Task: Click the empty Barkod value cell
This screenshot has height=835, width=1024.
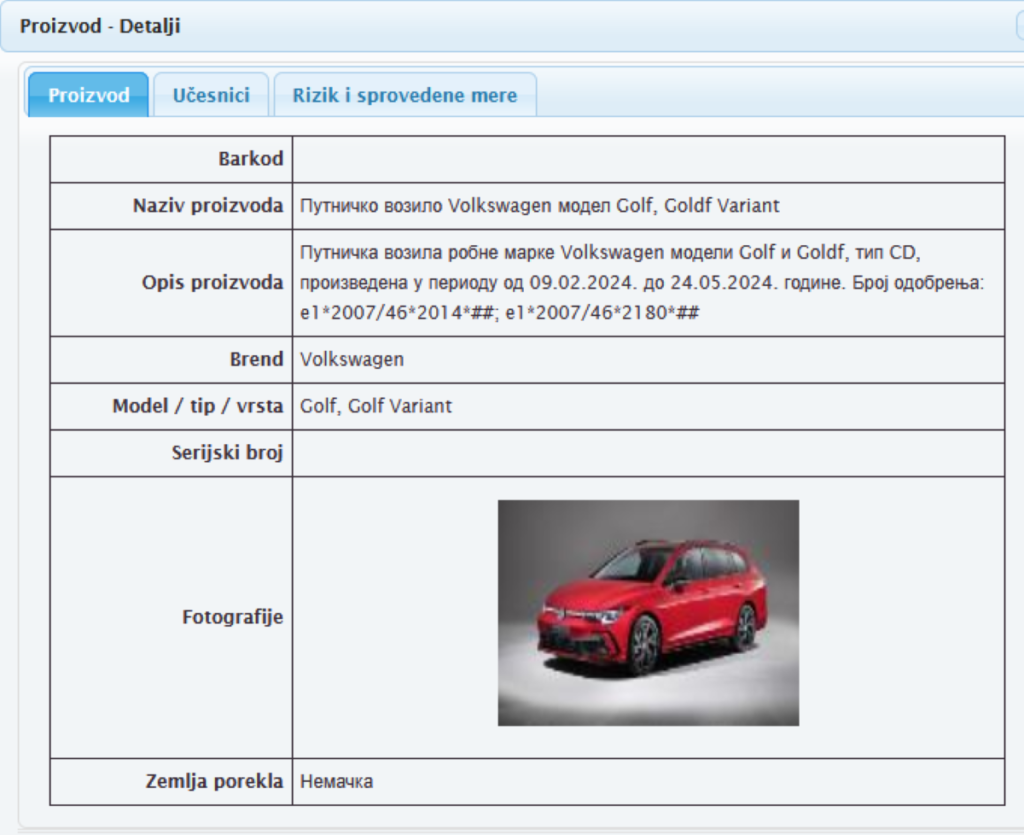Action: point(648,159)
